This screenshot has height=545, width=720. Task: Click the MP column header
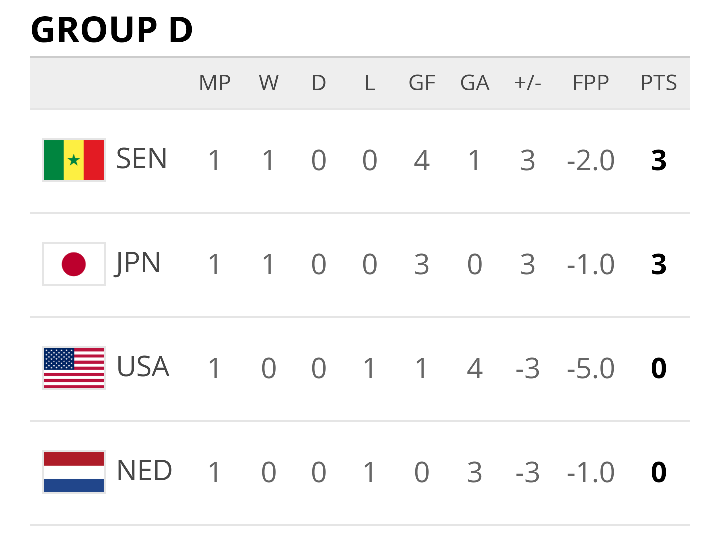coord(214,83)
